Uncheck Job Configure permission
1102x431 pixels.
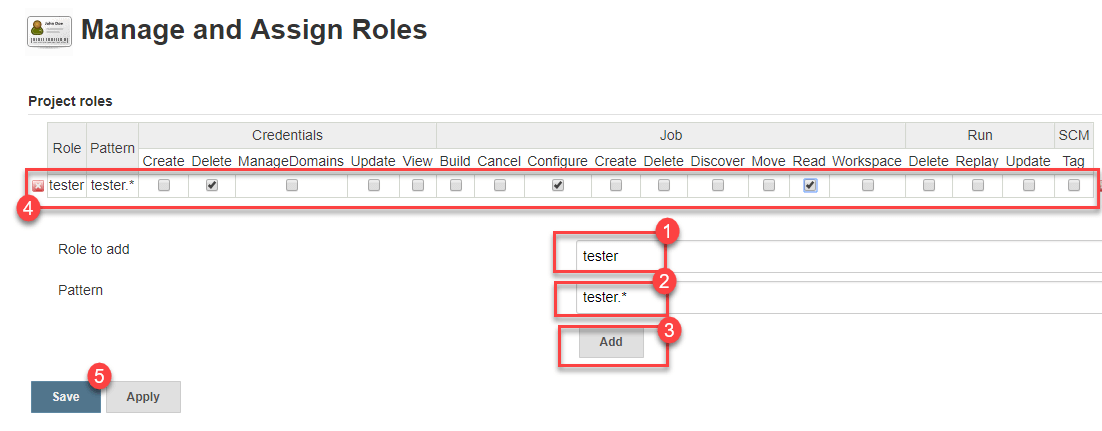tap(558, 185)
